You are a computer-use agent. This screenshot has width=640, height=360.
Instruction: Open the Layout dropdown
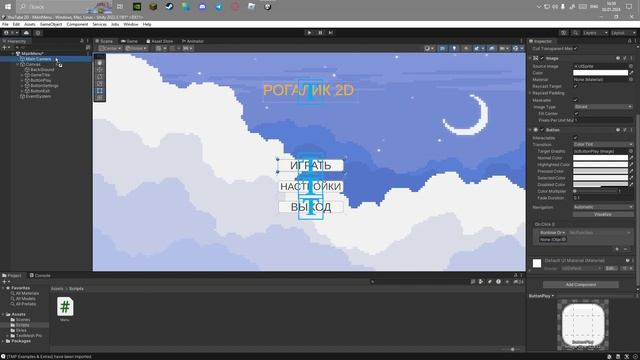pyautogui.click(x=623, y=33)
